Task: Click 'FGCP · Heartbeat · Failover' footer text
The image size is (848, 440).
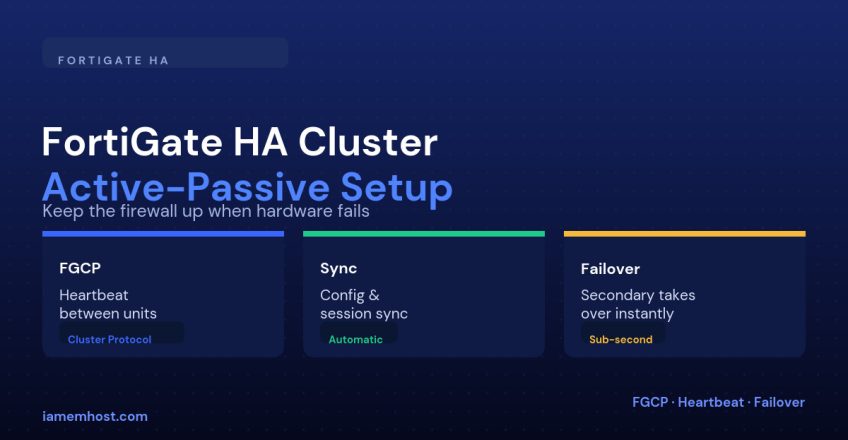Action: [718, 402]
